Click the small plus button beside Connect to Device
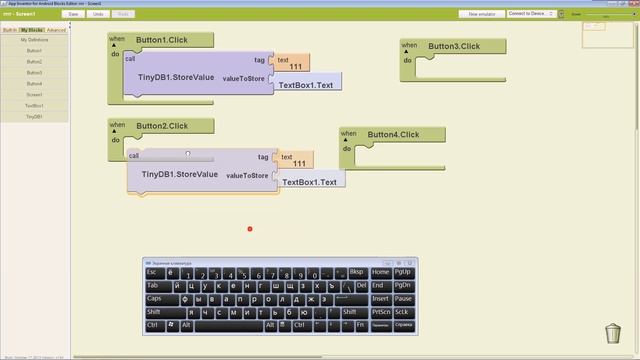Screen dimensions: 640x360 [x=561, y=14]
